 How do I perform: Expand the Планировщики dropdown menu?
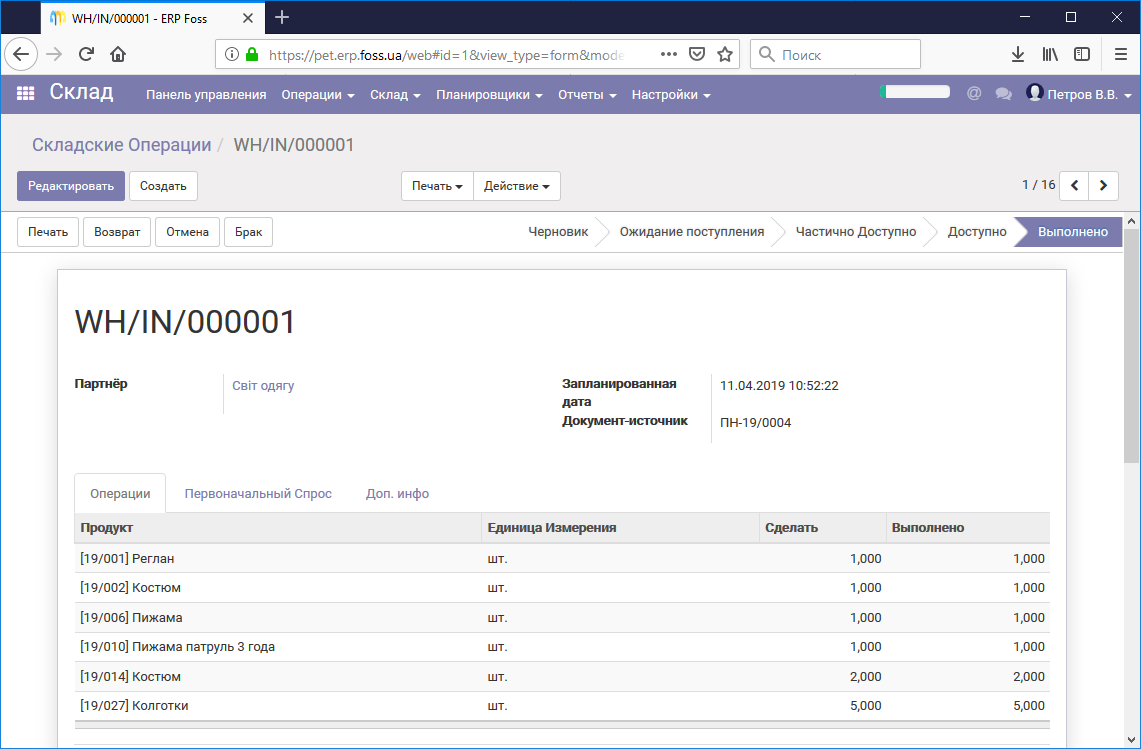[489, 95]
